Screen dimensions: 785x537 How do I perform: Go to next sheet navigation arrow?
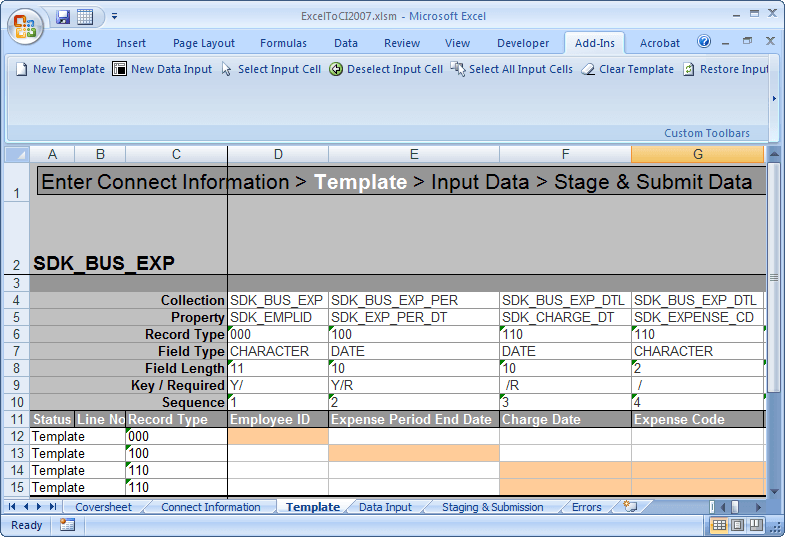point(39,507)
